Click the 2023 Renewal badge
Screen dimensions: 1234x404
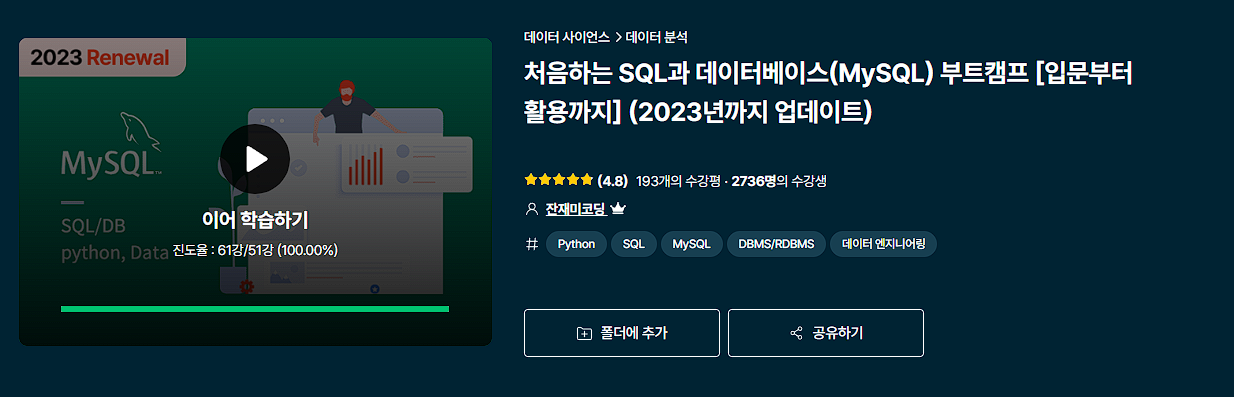tap(100, 57)
